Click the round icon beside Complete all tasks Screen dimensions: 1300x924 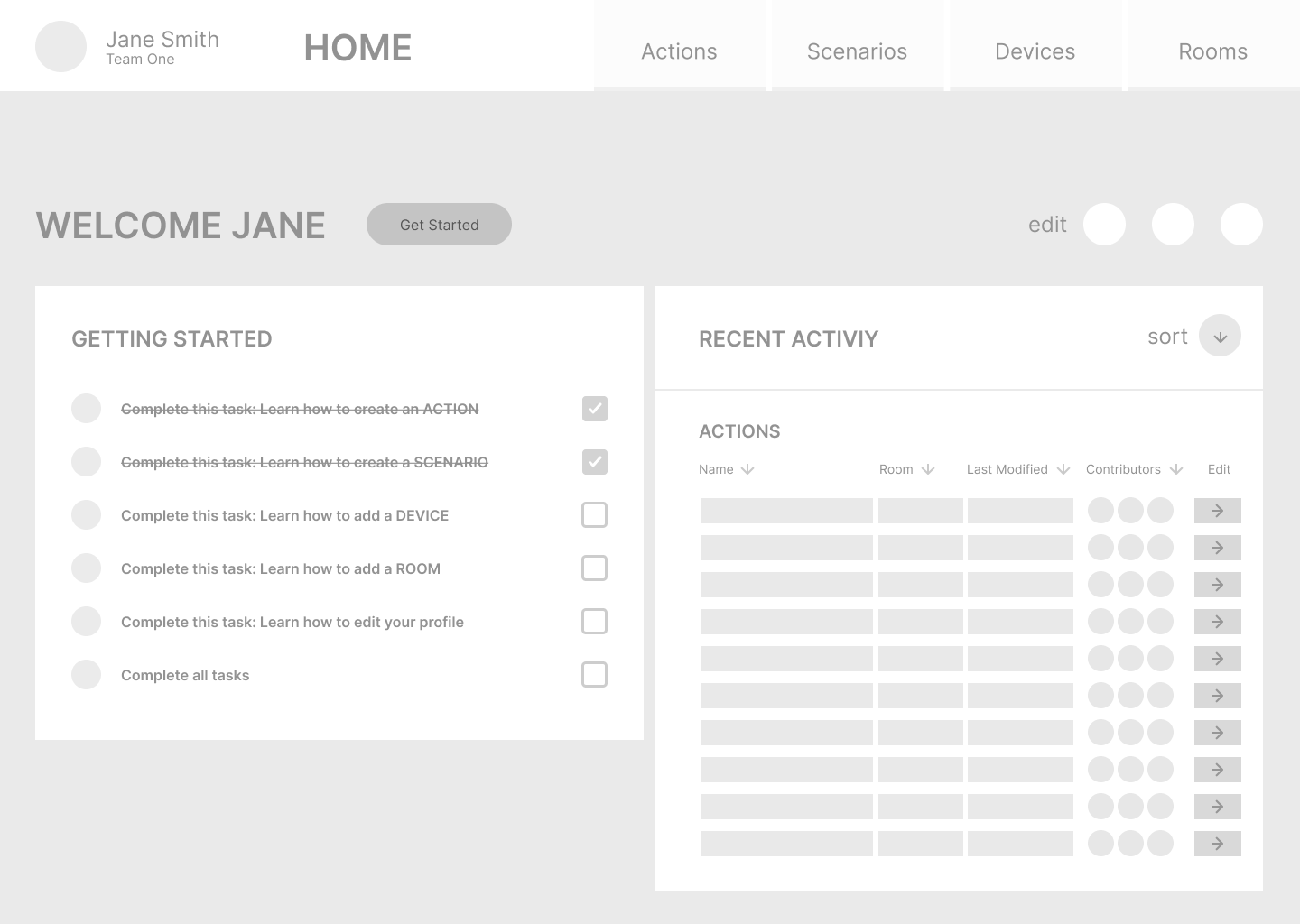[86, 675]
